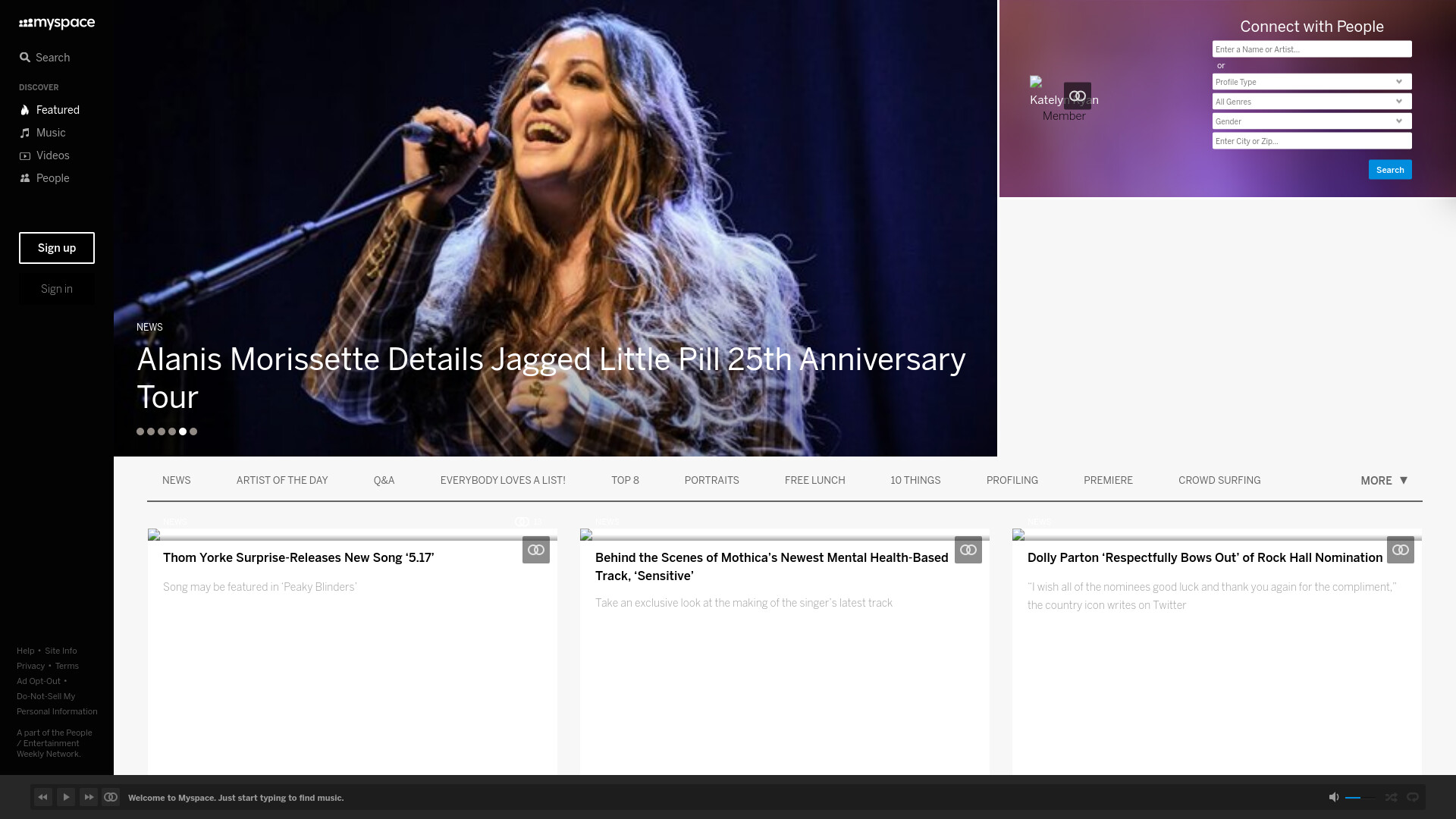The height and width of the screenshot is (819, 1456).
Task: Open the Alanis Morissette headline article
Action: (x=551, y=378)
